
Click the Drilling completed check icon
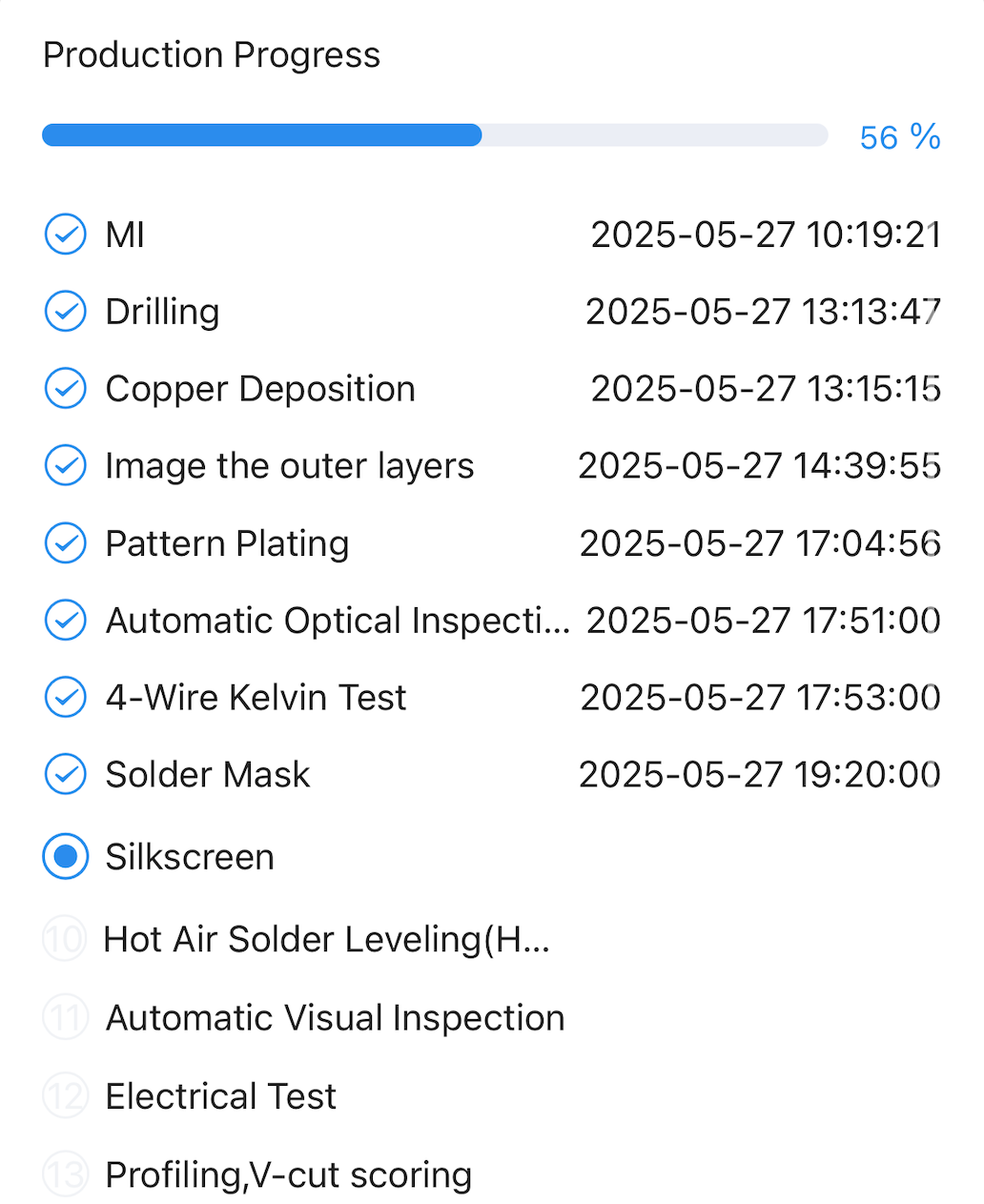point(66,312)
